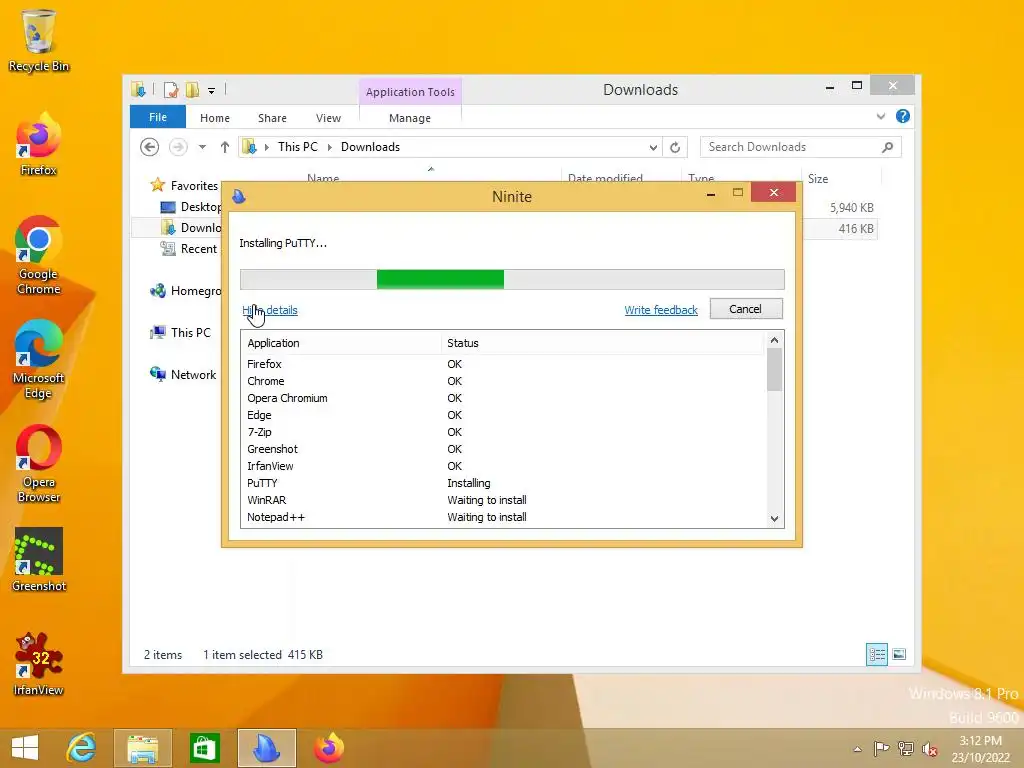The height and width of the screenshot is (768, 1024).
Task: Click Downloads in the address breadcrumb
Action: pos(370,147)
